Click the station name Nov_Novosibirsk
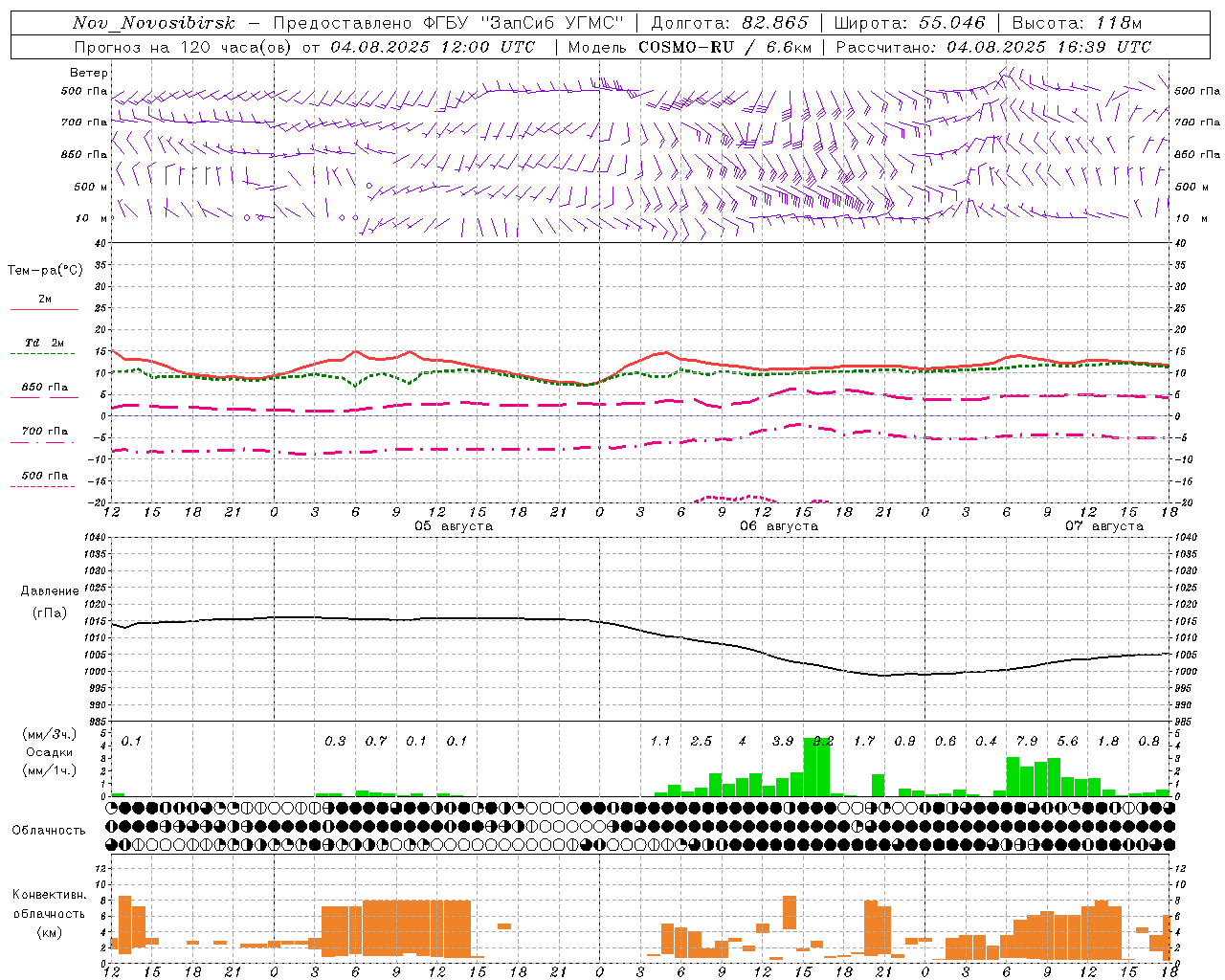 click(154, 23)
